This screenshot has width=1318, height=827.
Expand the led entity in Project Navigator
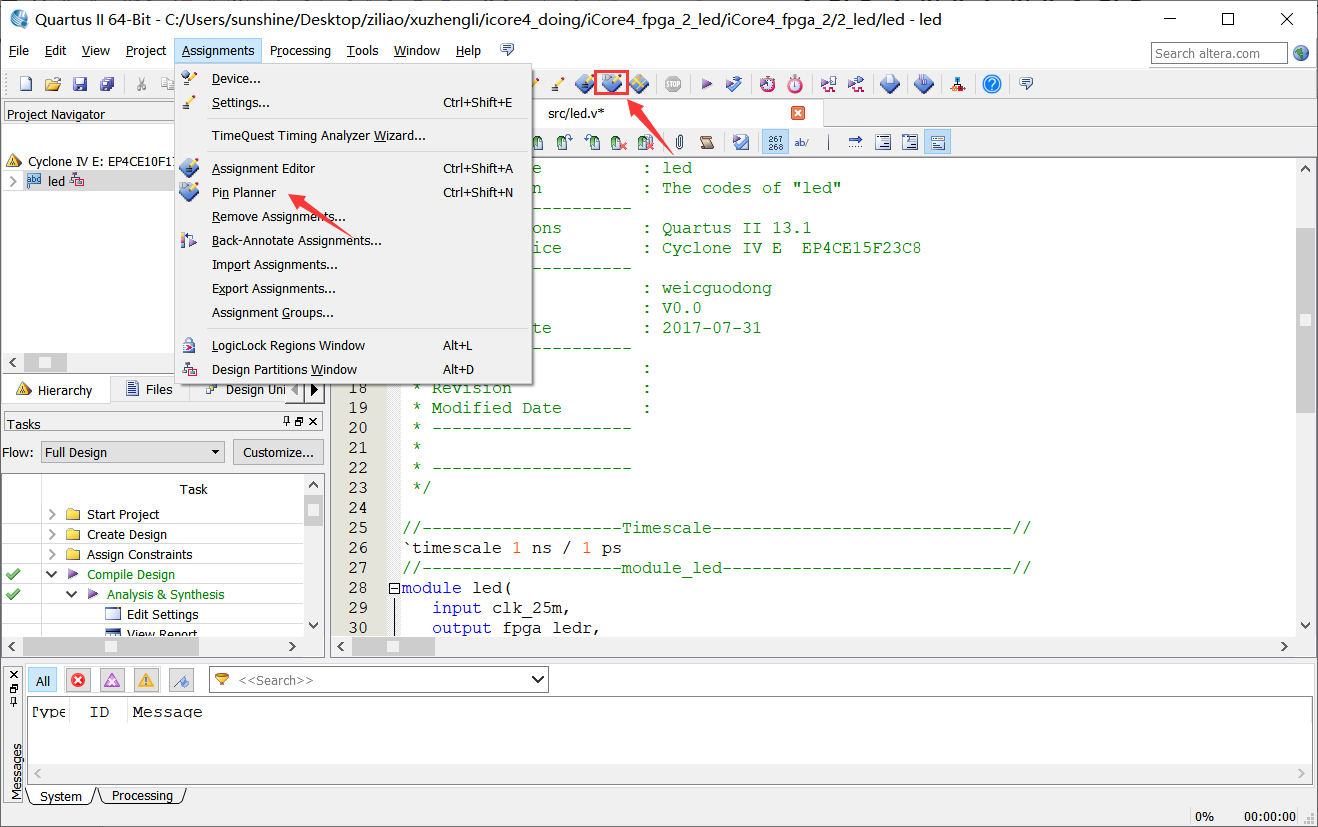[12, 181]
